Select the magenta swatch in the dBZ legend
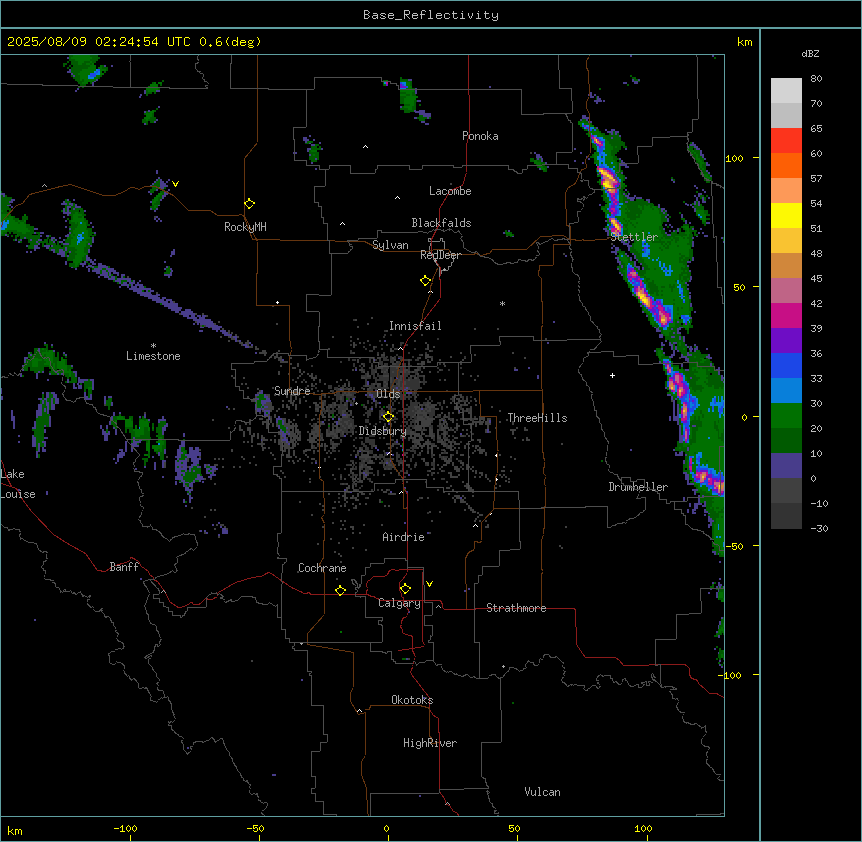The height and width of the screenshot is (842, 862). pos(786,315)
